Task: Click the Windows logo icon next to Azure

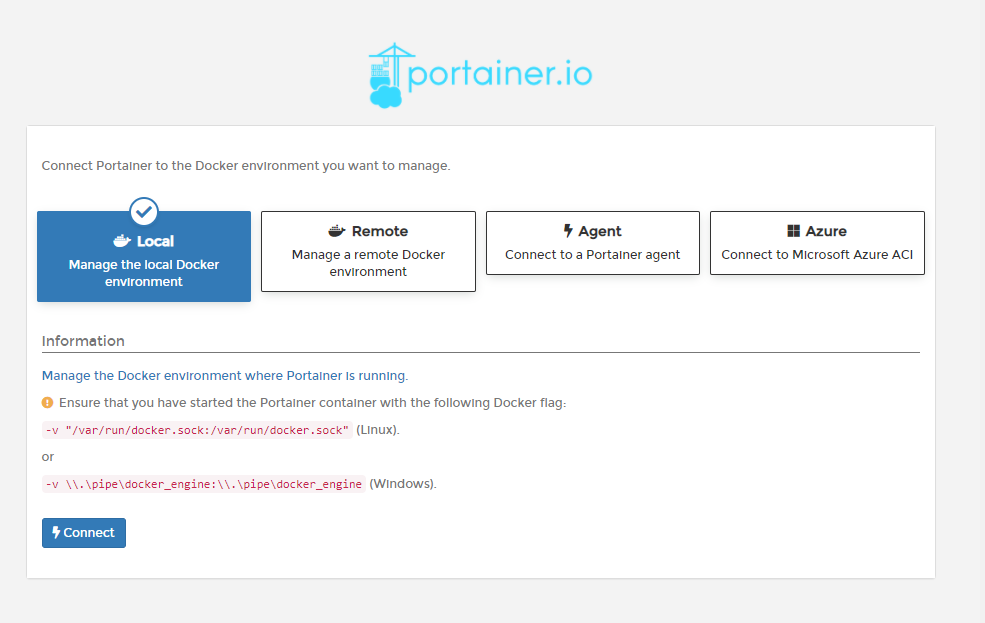Action: (793, 231)
